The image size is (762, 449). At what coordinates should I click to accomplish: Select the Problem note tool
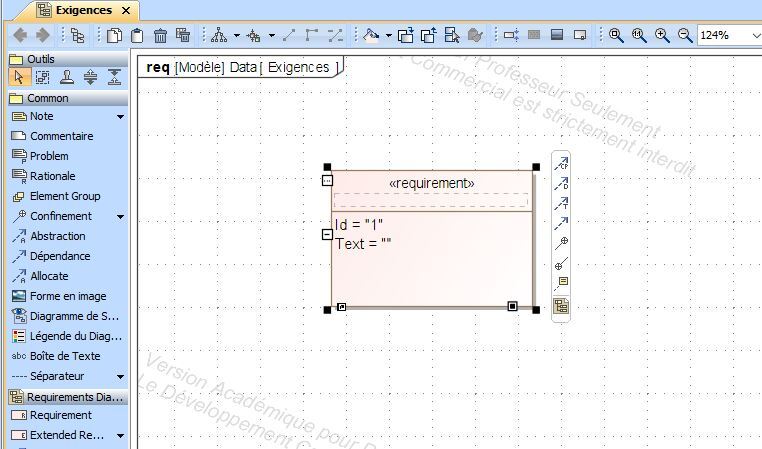click(49, 156)
